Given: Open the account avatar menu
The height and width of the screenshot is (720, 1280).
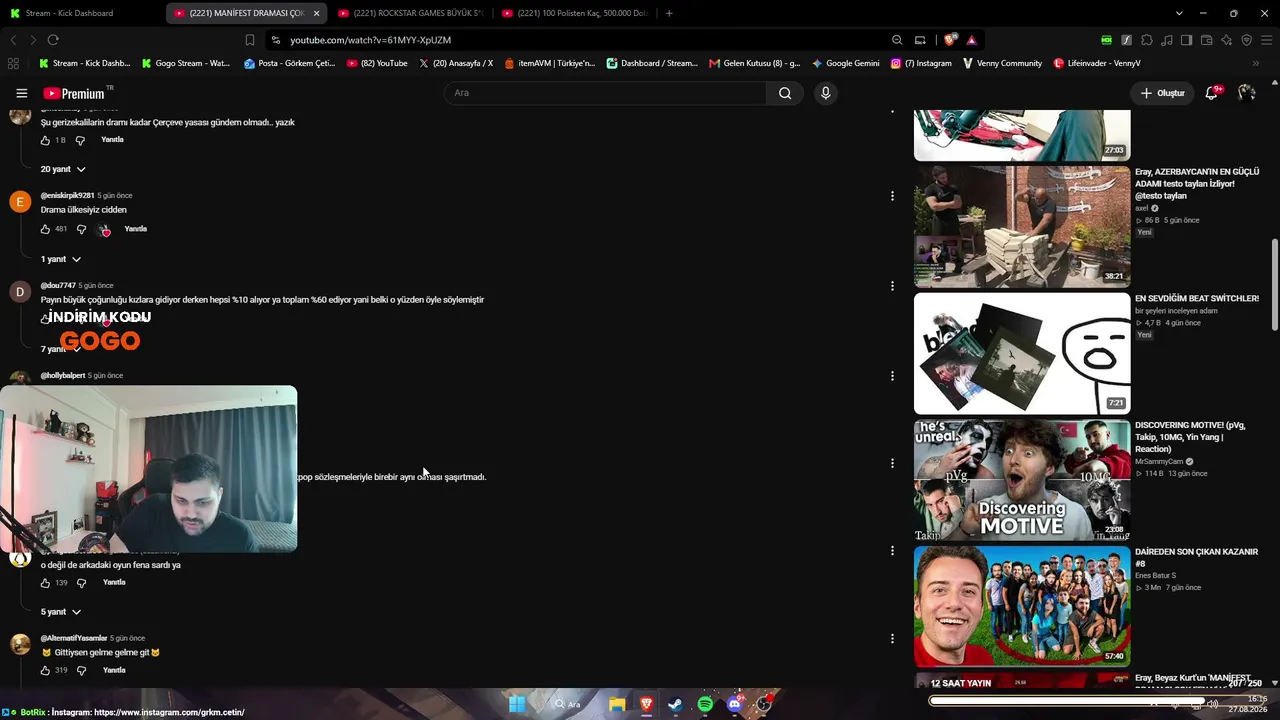Looking at the screenshot, I should [x=1247, y=93].
